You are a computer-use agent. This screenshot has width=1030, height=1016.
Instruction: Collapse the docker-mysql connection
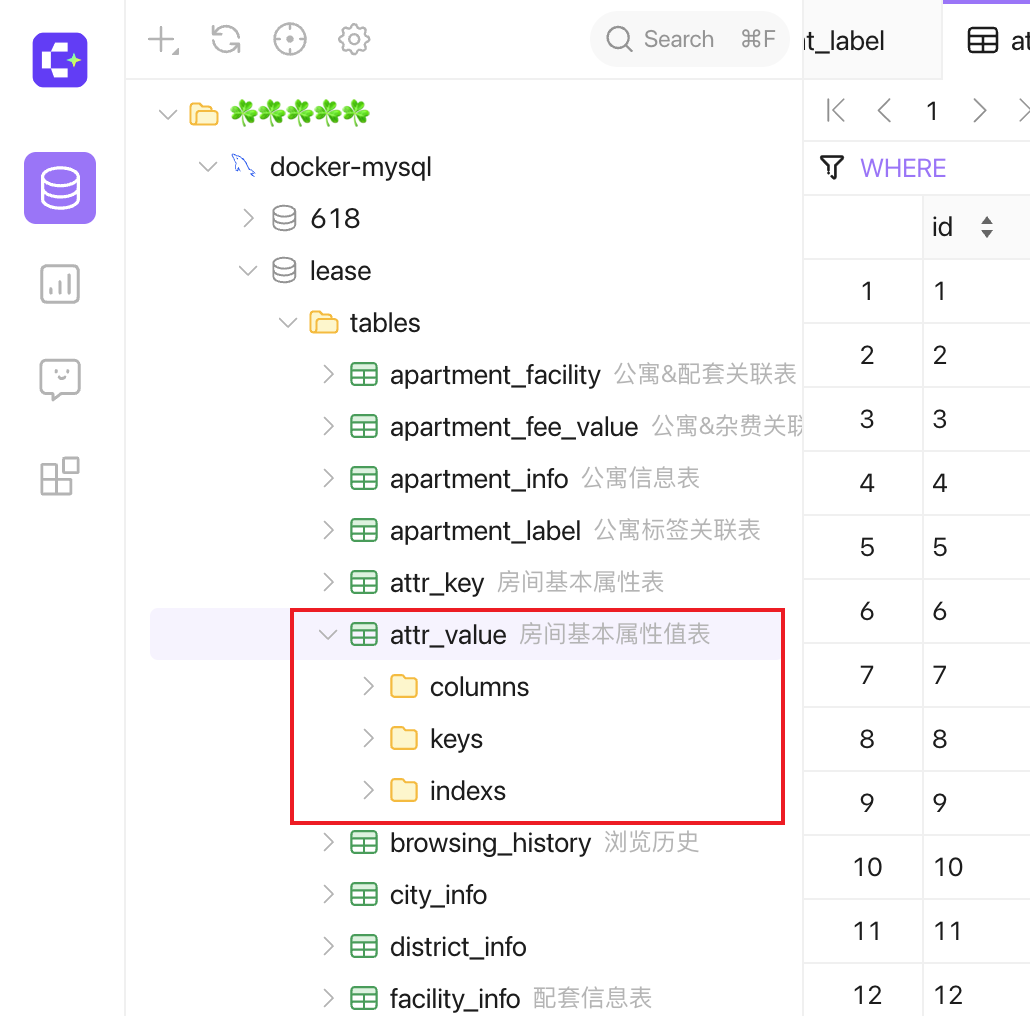coord(208,166)
